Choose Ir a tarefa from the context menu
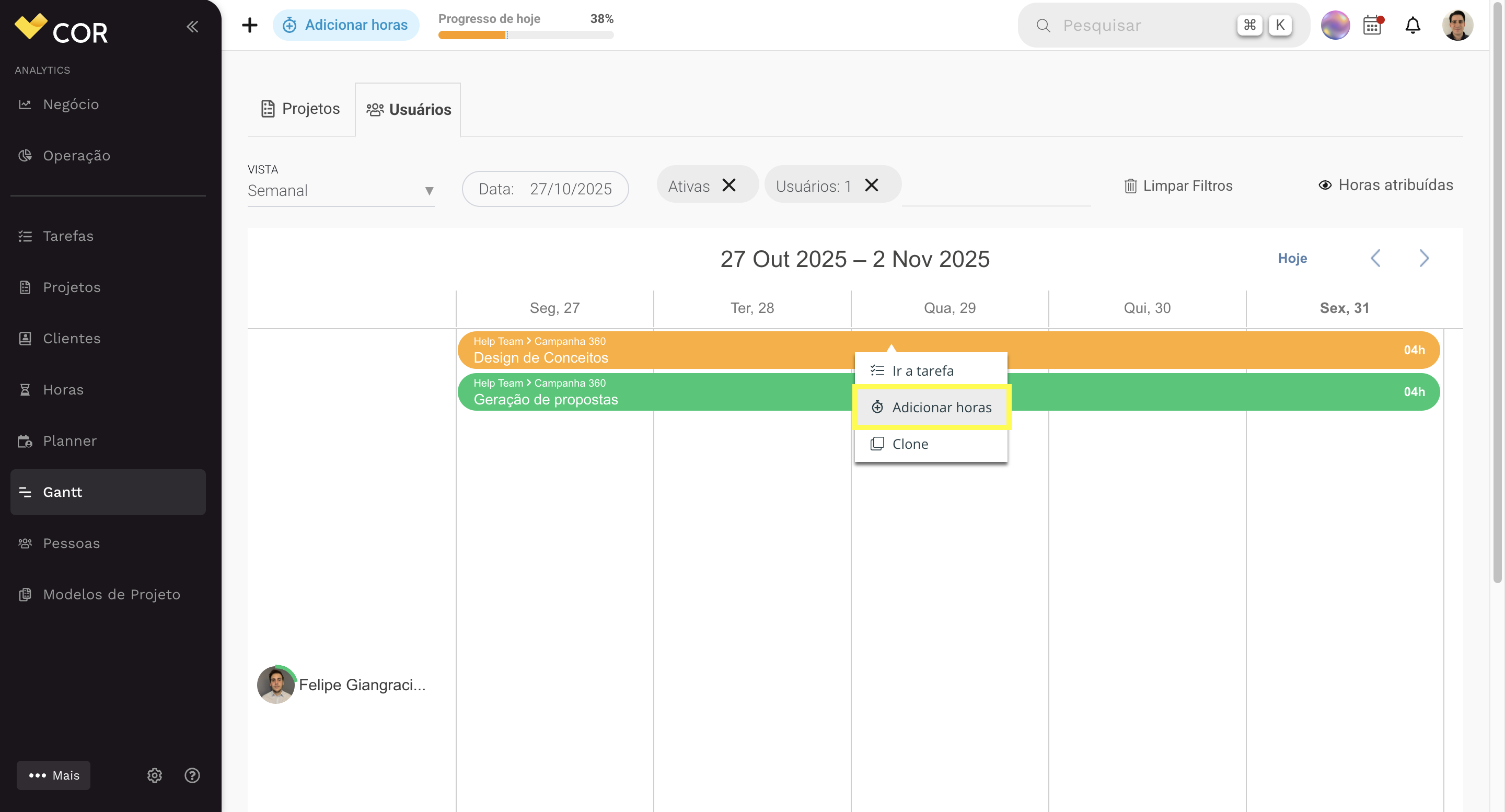Image resolution: width=1505 pixels, height=812 pixels. (x=931, y=371)
